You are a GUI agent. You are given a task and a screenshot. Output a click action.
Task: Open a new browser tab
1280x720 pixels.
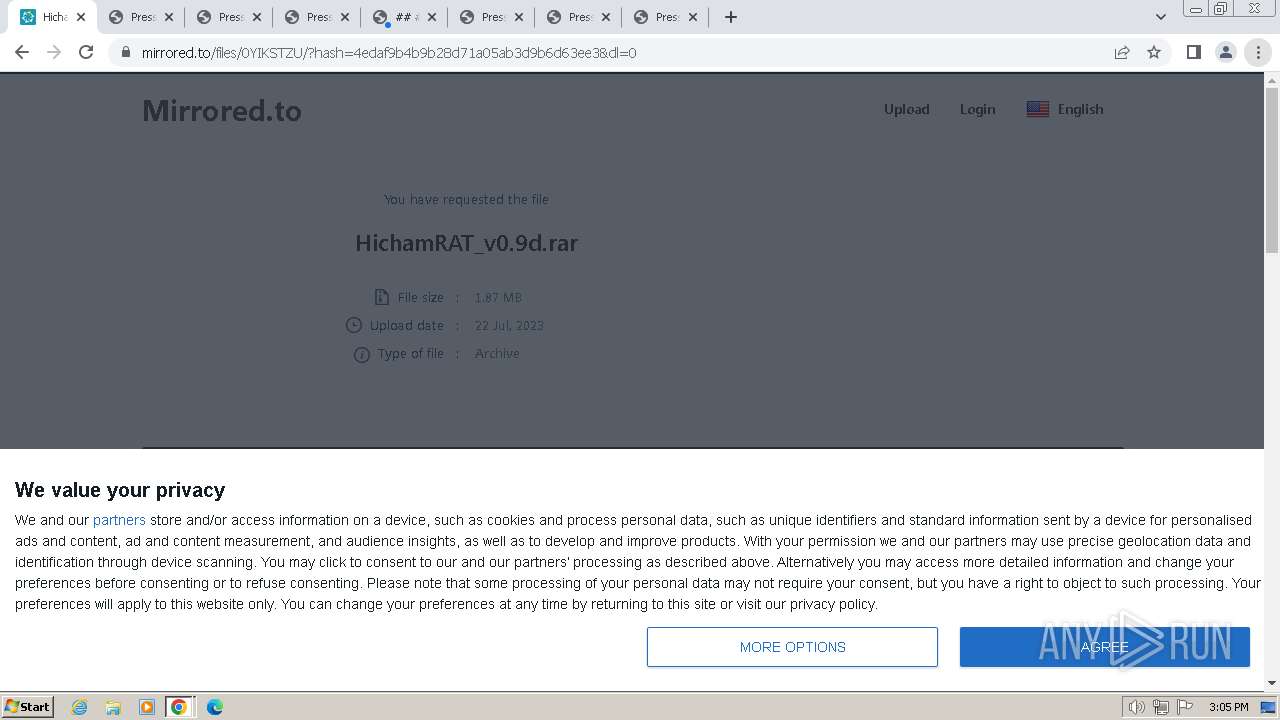pos(731,17)
